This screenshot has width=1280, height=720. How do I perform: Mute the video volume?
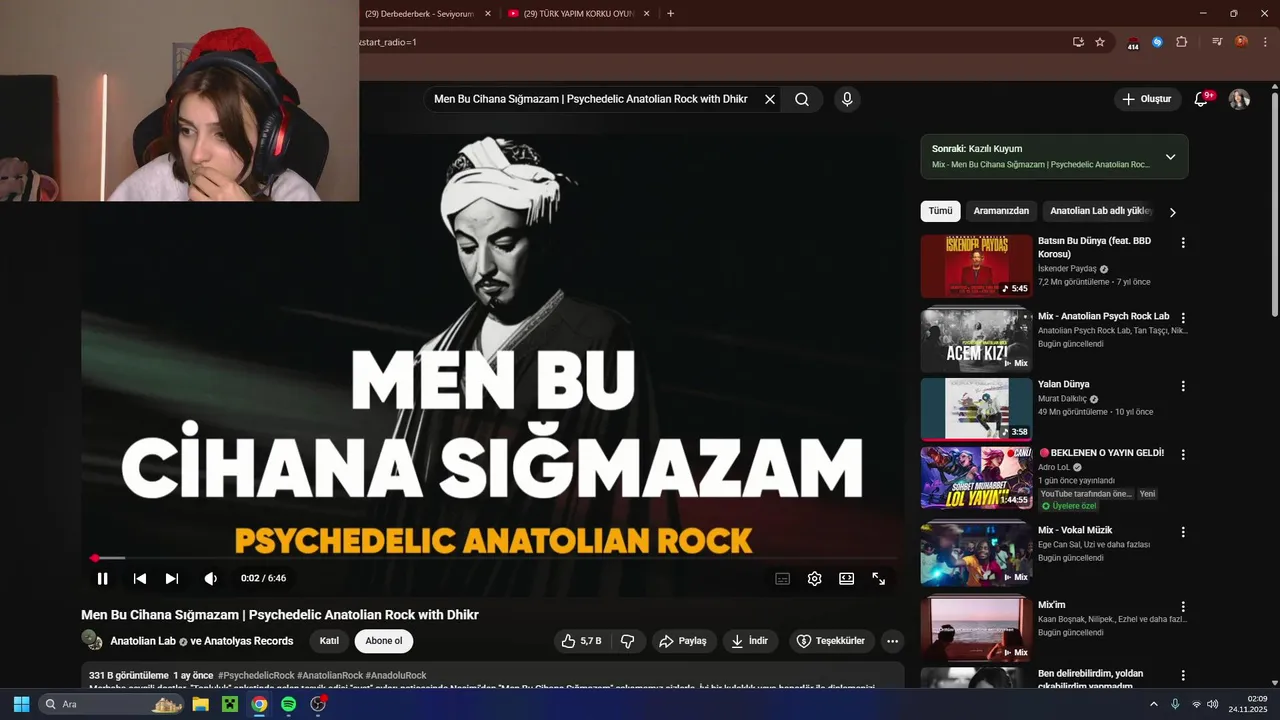click(210, 578)
